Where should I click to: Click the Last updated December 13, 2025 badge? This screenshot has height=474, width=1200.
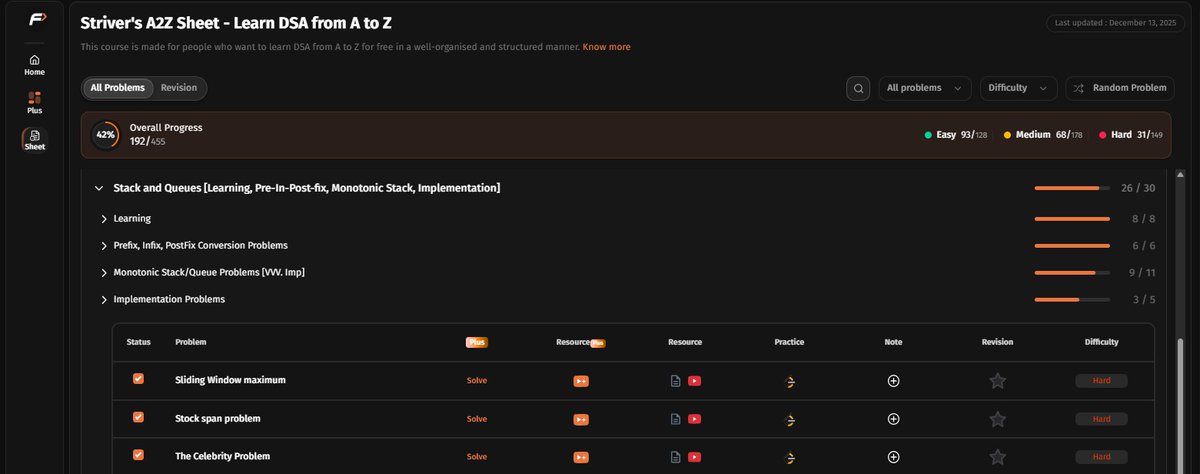pos(1113,23)
